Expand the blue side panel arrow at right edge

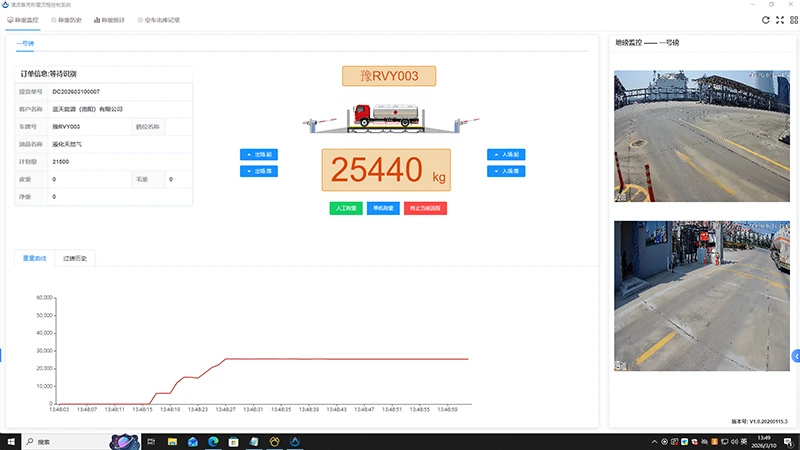pos(796,356)
